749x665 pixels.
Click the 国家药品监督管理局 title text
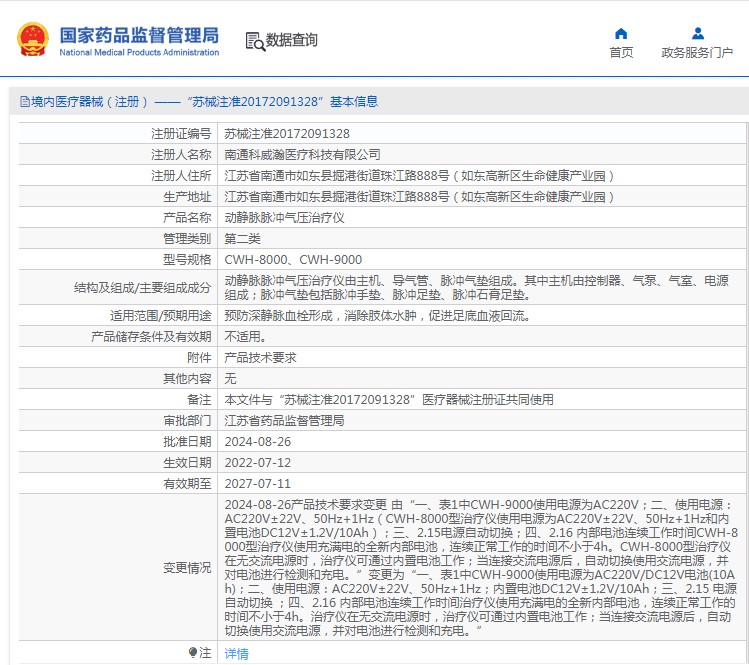pos(138,33)
